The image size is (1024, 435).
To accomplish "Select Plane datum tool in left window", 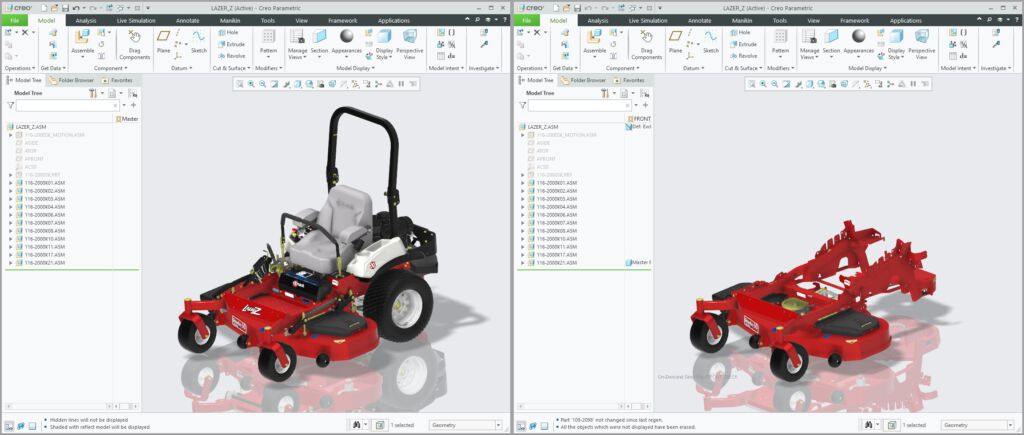I will 163,41.
